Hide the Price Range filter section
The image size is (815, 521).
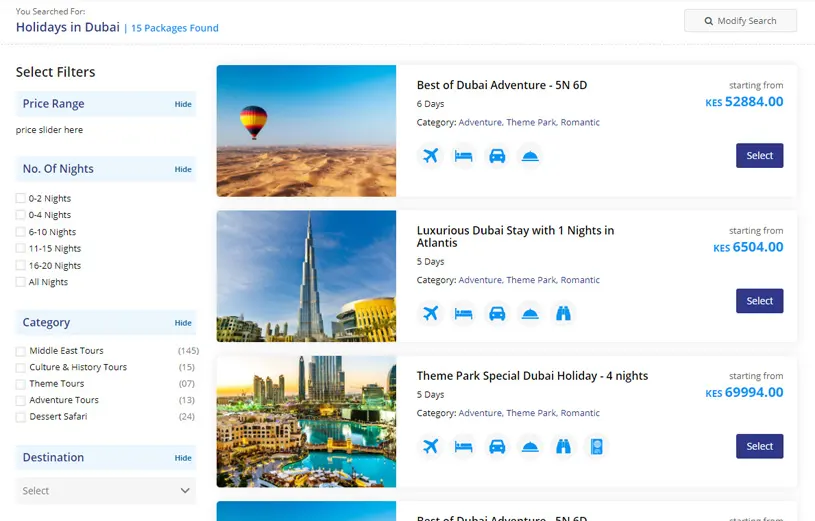tap(183, 104)
